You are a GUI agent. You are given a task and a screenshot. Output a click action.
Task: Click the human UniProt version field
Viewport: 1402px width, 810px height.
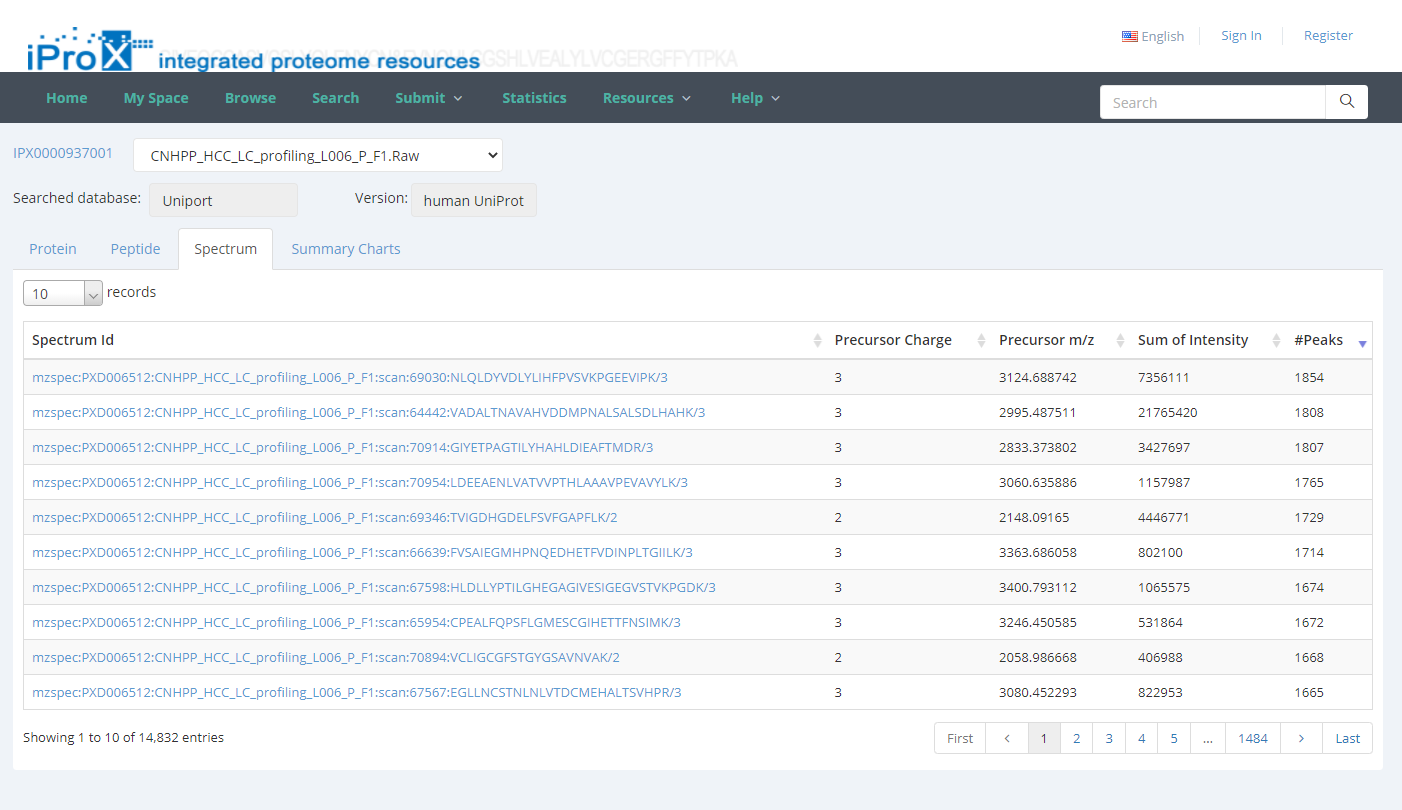[x=474, y=200]
